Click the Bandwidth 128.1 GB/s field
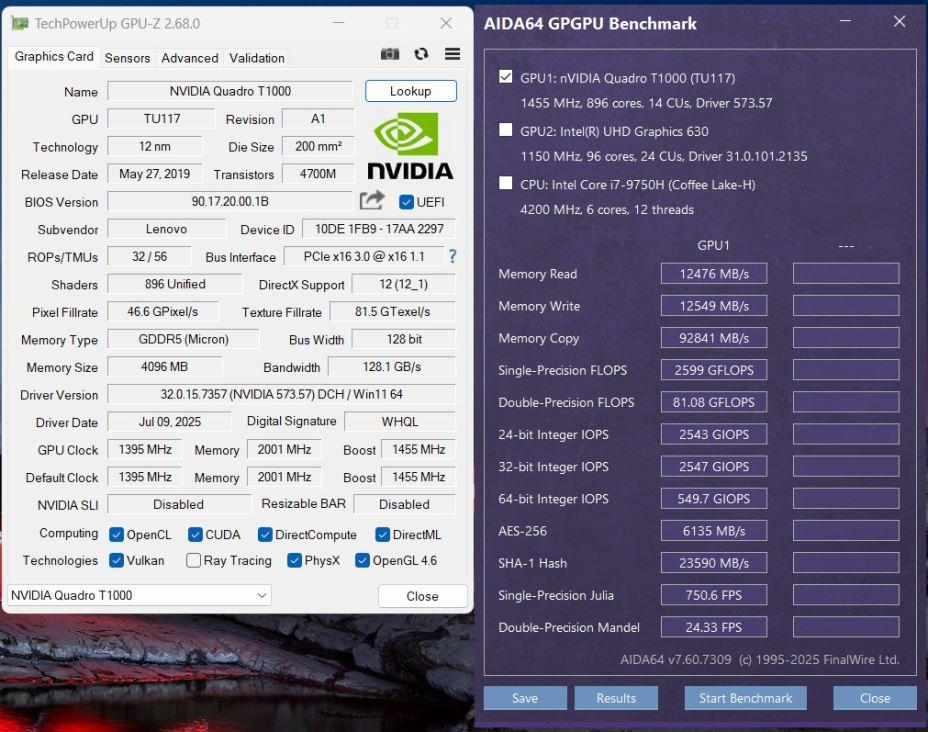928x732 pixels. [392, 366]
